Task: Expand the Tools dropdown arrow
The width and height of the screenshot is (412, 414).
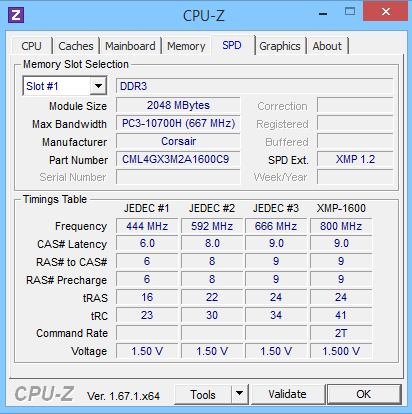Action: pyautogui.click(x=239, y=394)
